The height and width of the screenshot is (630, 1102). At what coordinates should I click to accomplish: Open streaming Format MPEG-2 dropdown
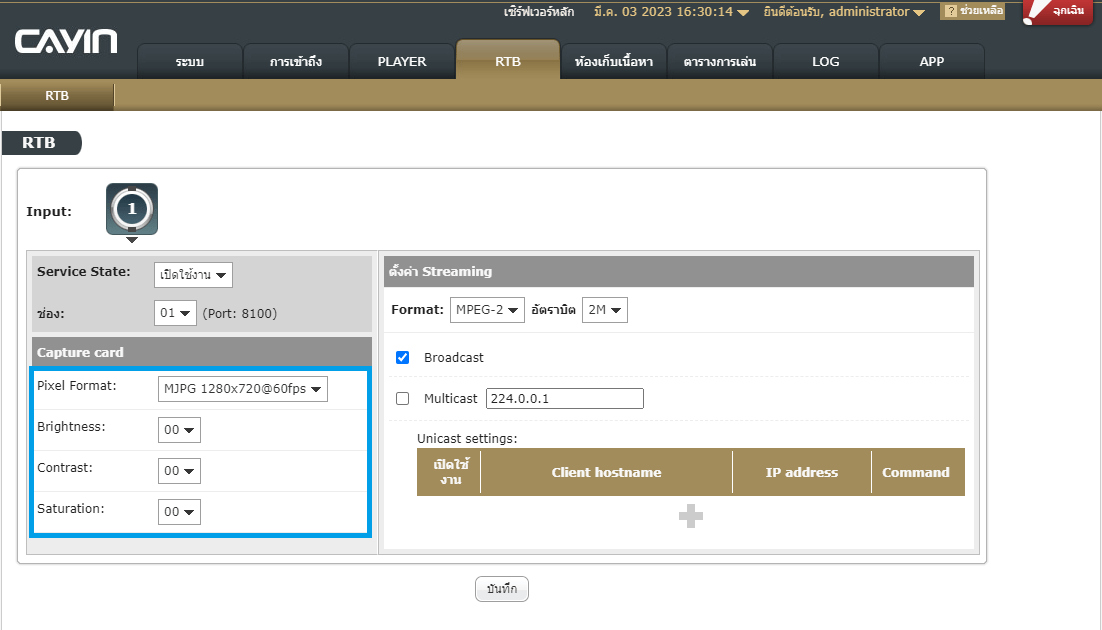[x=487, y=310]
